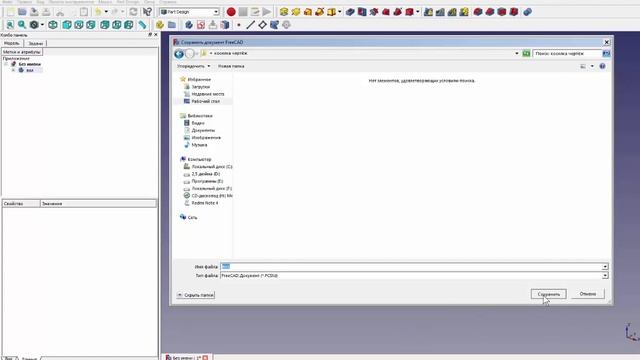Viewport: 640px width, 360px height.
Task: Click the Boolean operation icon
Action: (x=528, y=12)
